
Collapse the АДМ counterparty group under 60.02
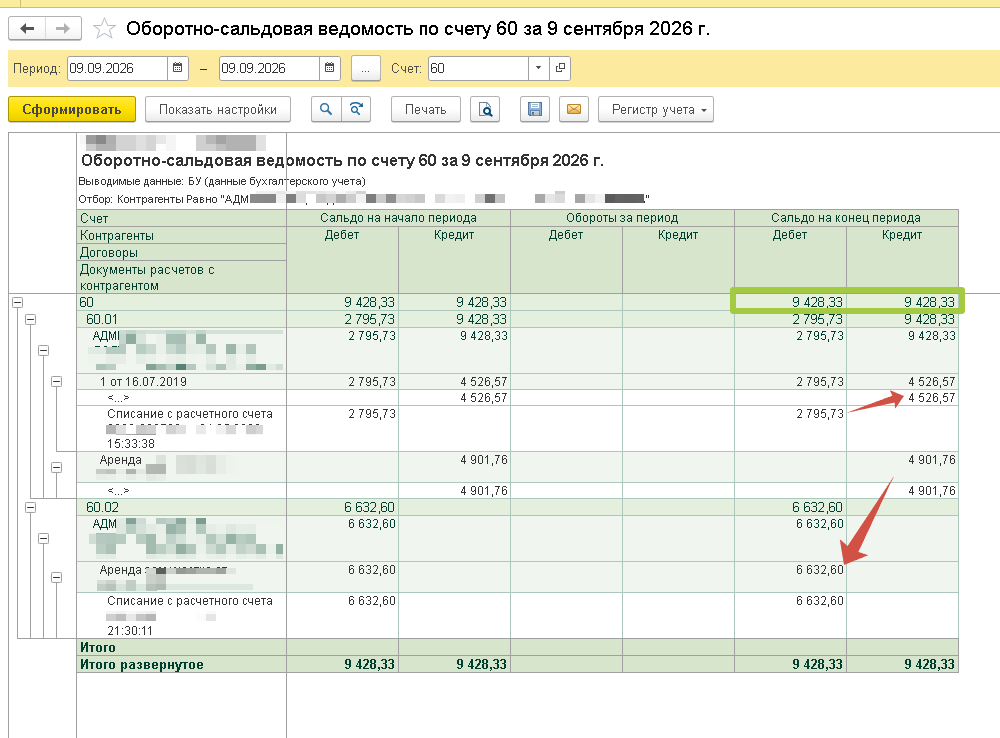tap(43, 538)
